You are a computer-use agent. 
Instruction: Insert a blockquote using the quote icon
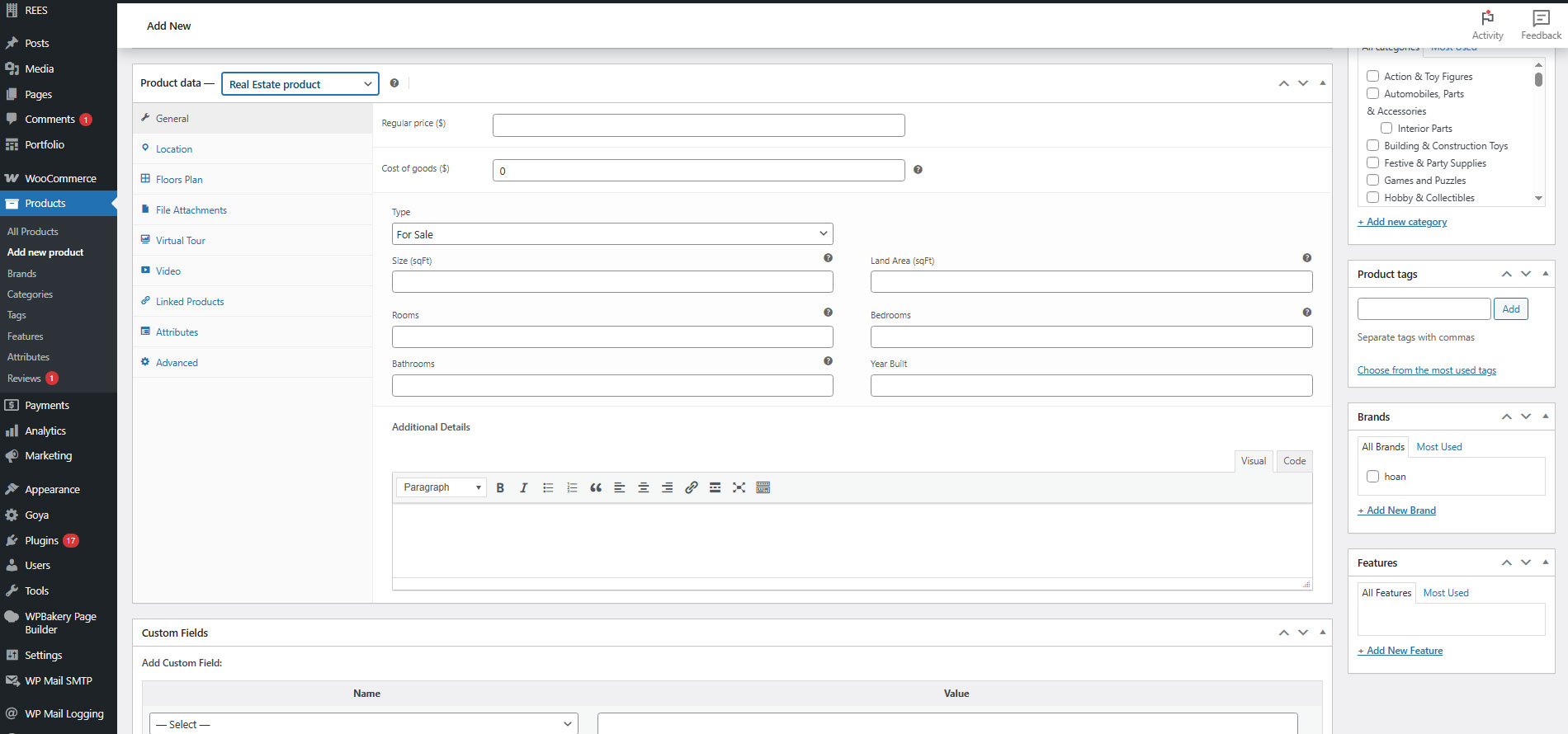click(x=596, y=487)
